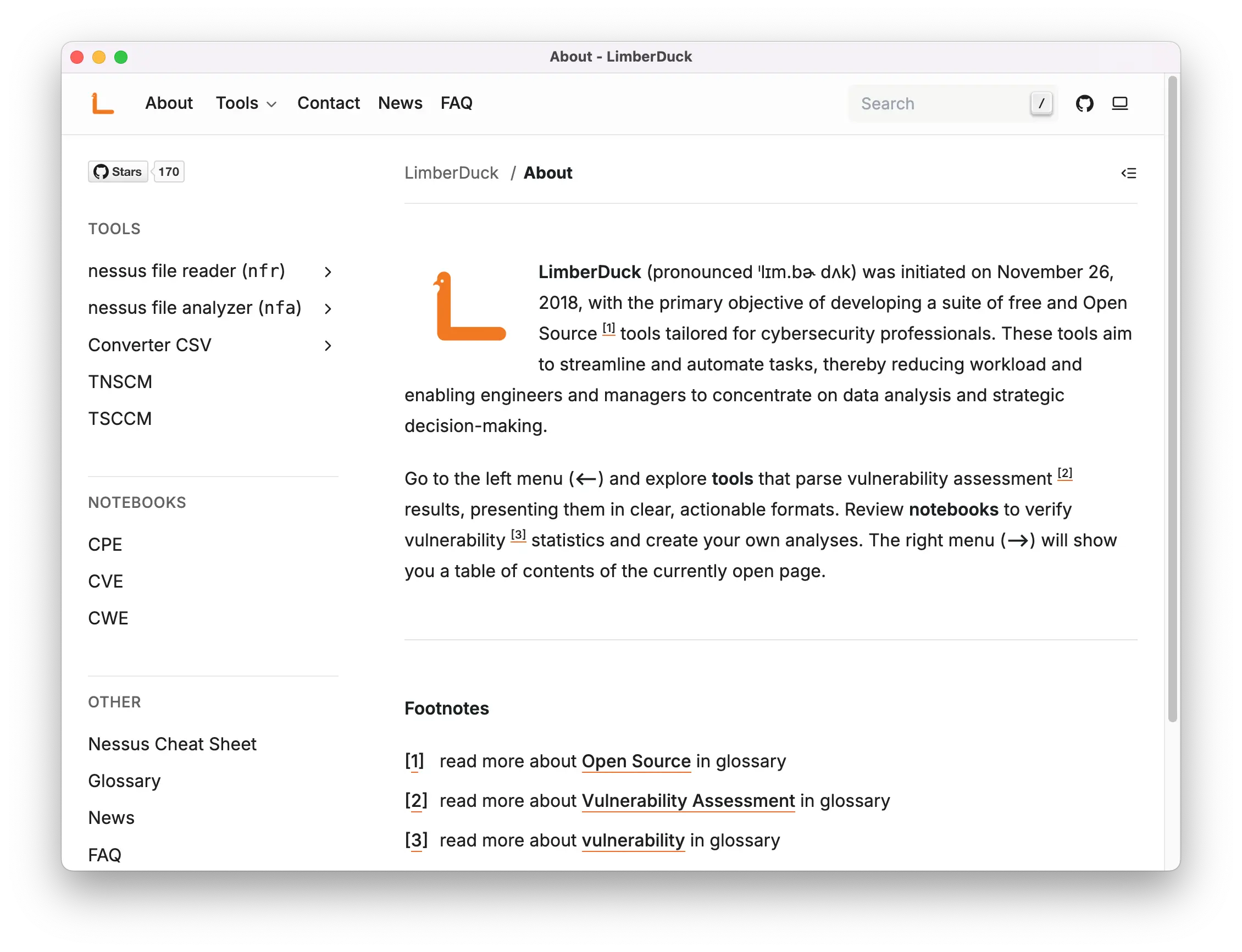The height and width of the screenshot is (952, 1242).
Task: Open the 170 stars count link
Action: coord(169,171)
